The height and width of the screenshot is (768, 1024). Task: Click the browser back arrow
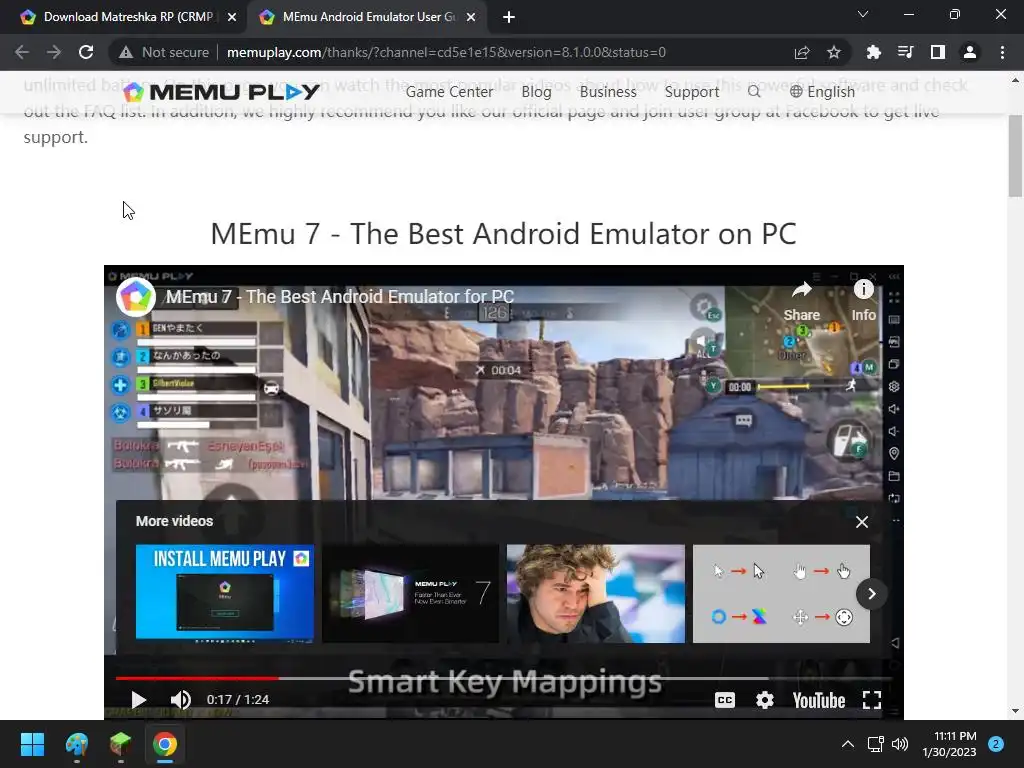(22, 52)
